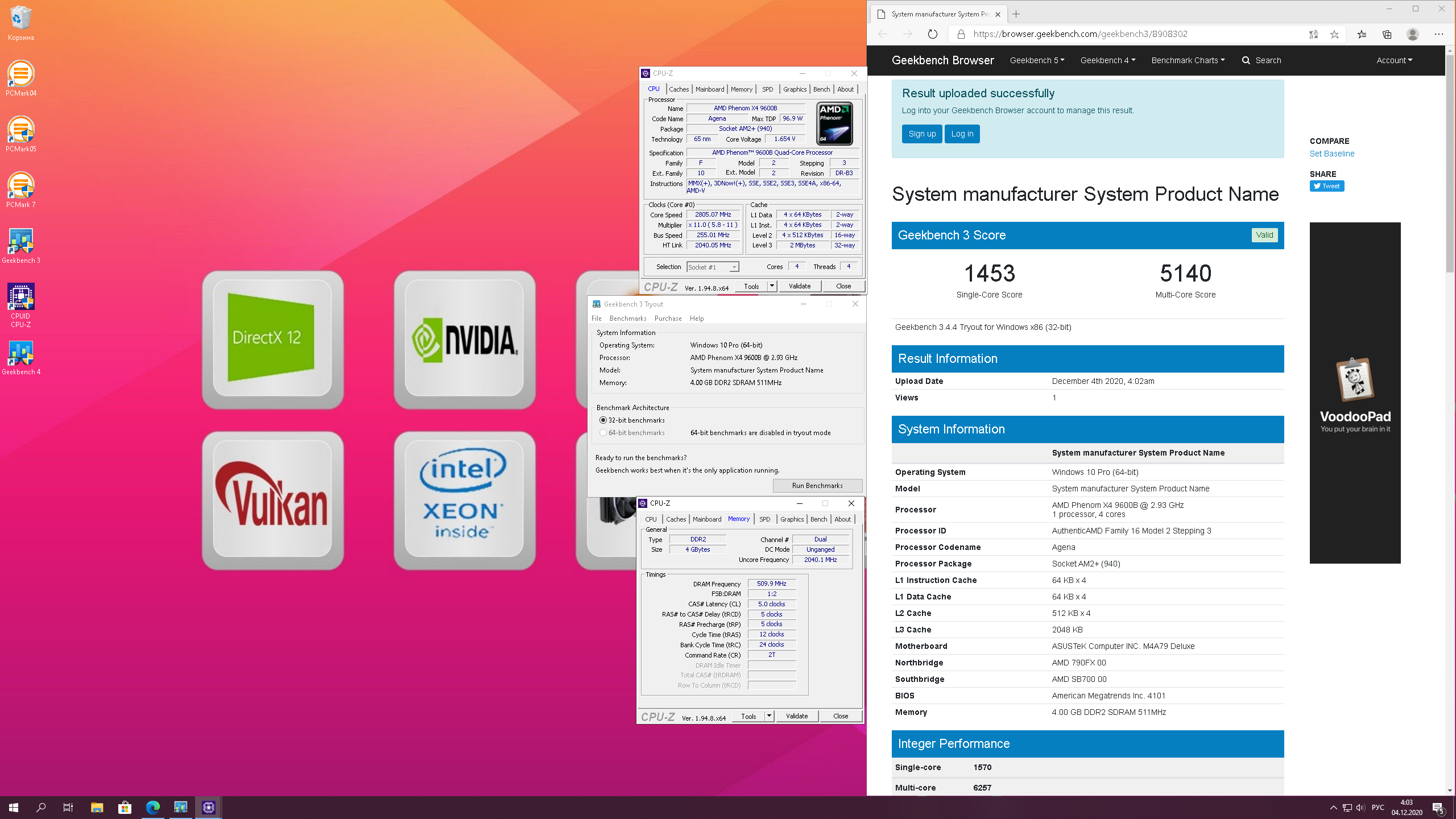Open the Geekbench 4 dropdown menu
Viewport: 1456px width, 819px height.
click(1107, 60)
